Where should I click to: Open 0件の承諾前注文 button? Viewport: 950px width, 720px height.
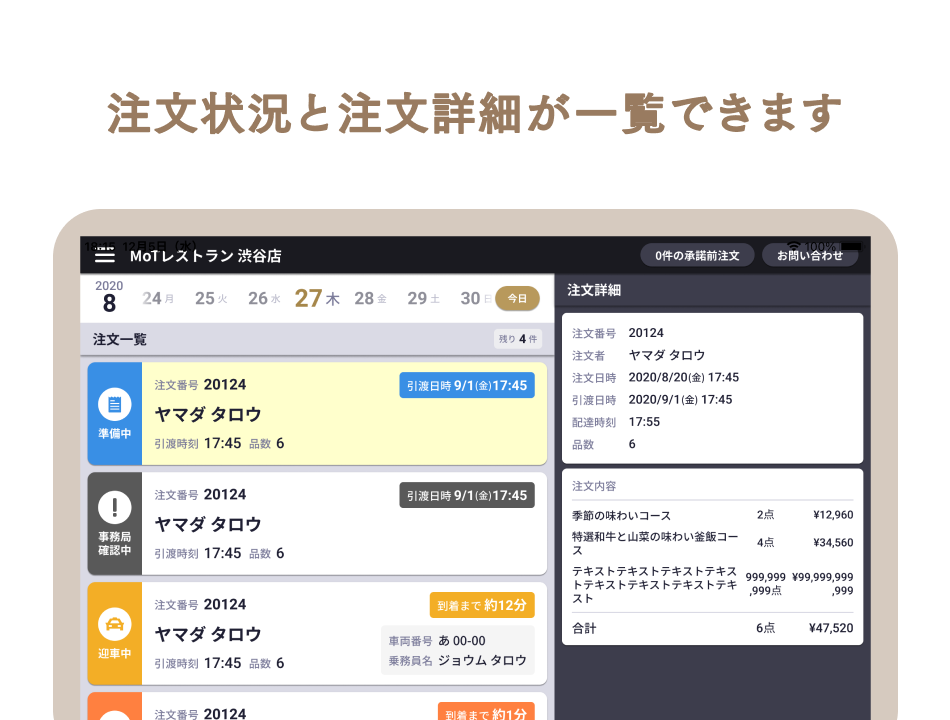[697, 256]
